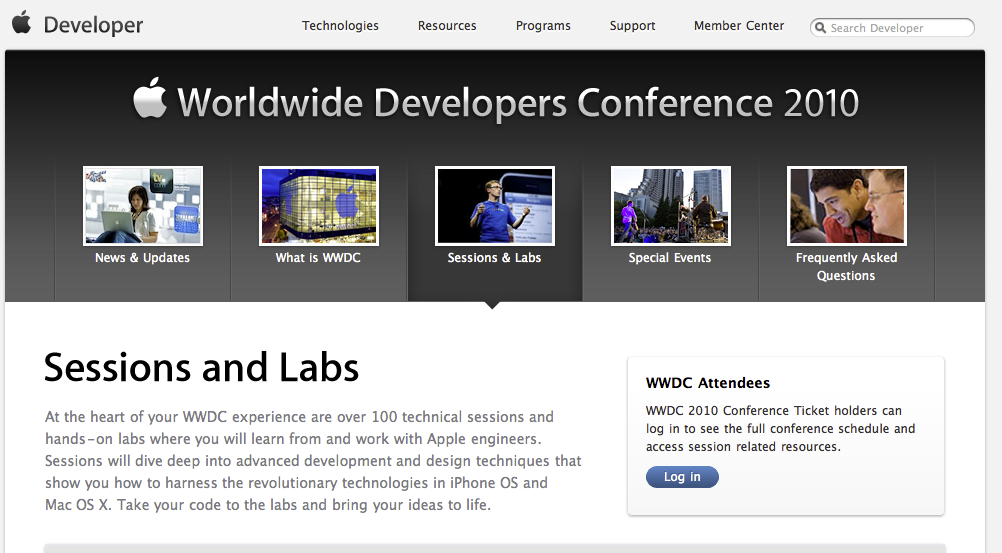Go to Member Center
Image resolution: width=1002 pixels, height=553 pixels.
(x=739, y=26)
